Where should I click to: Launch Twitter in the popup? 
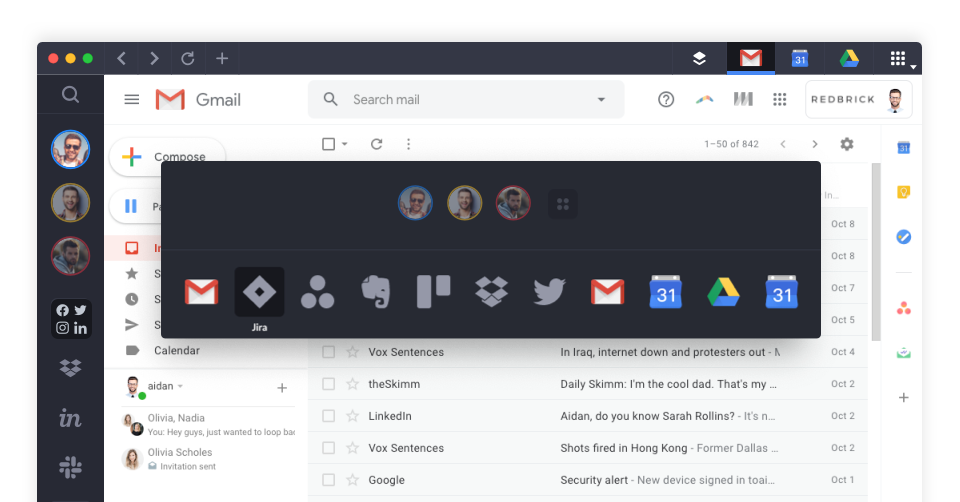point(549,291)
